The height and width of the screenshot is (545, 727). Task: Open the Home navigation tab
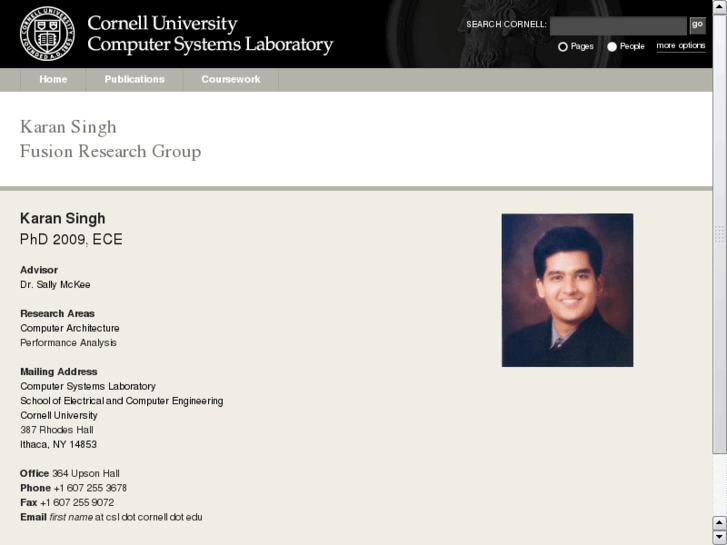53,79
